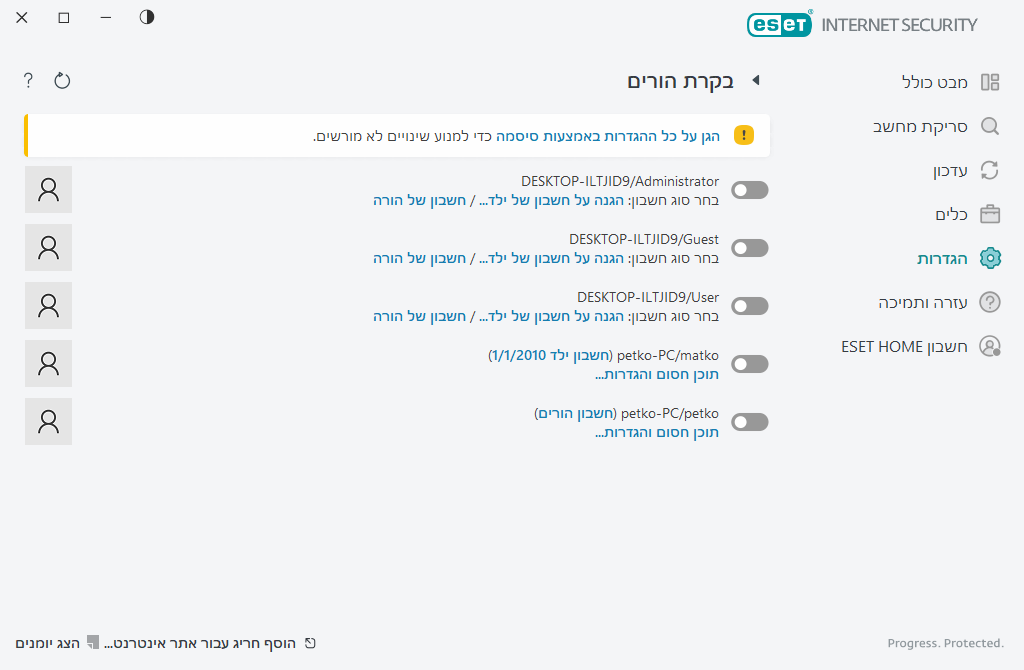Toggle the petko-PC/matko child account switch
Viewport: 1024px width, 670px height.
tap(749, 364)
